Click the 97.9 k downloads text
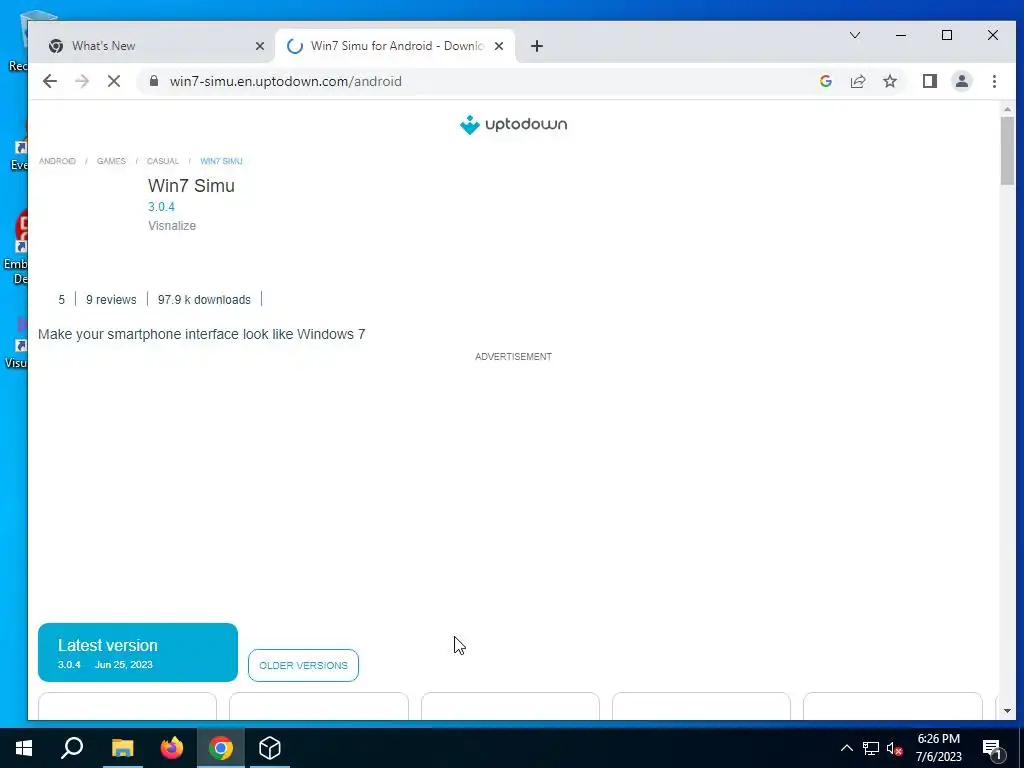 [204, 300]
